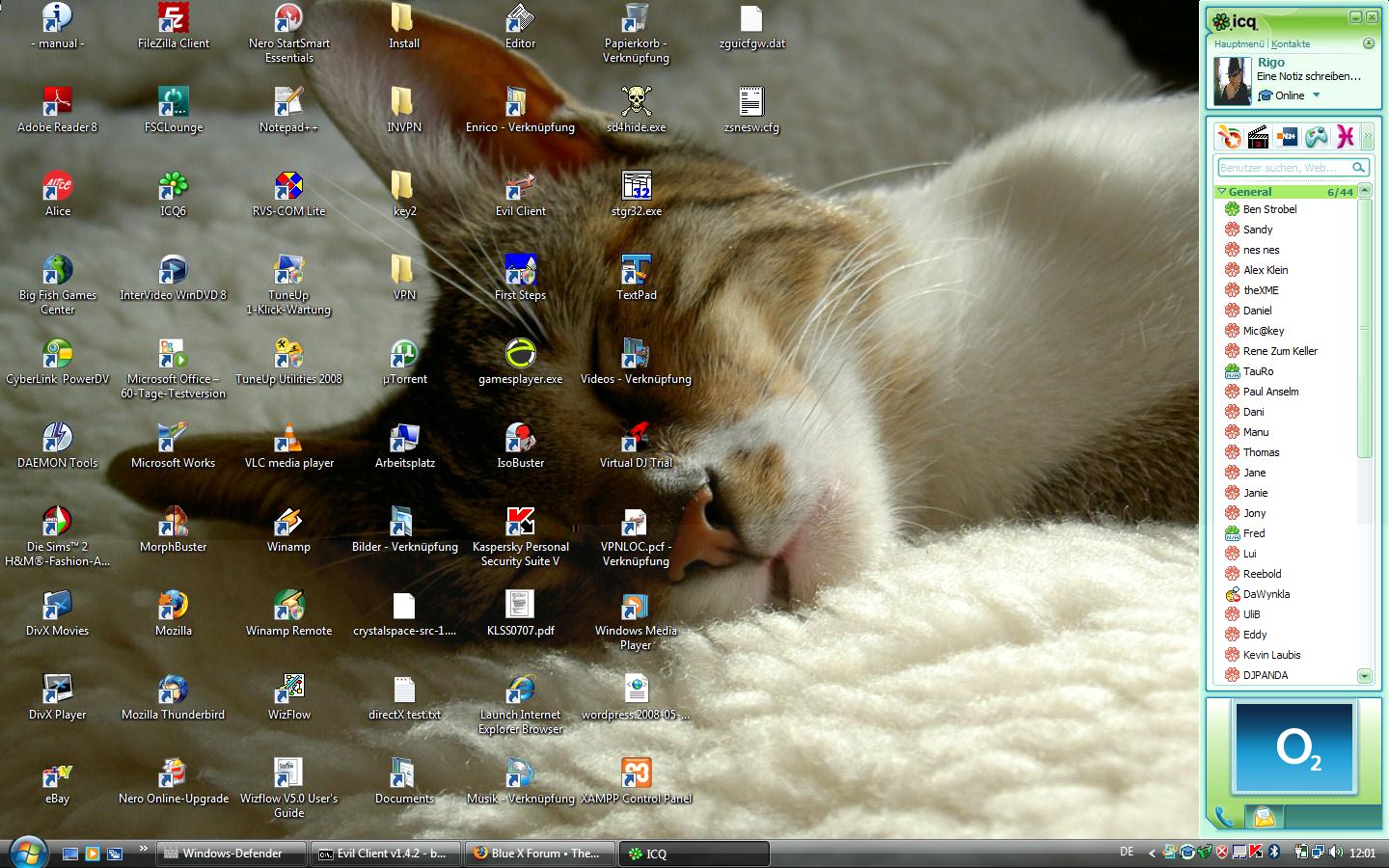Image resolution: width=1389 pixels, height=868 pixels.
Task: Open the Kontakte menu in ICQ
Action: (1291, 43)
